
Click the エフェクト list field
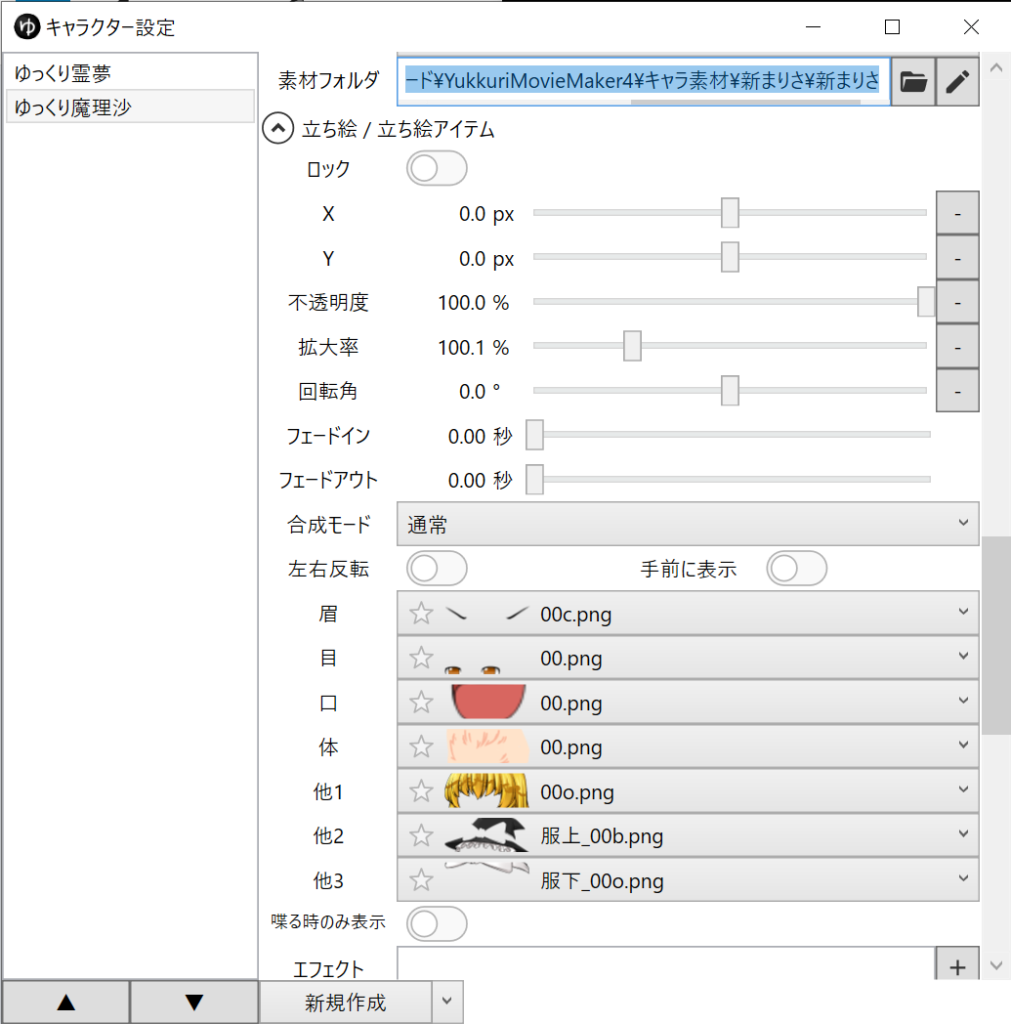coord(666,964)
